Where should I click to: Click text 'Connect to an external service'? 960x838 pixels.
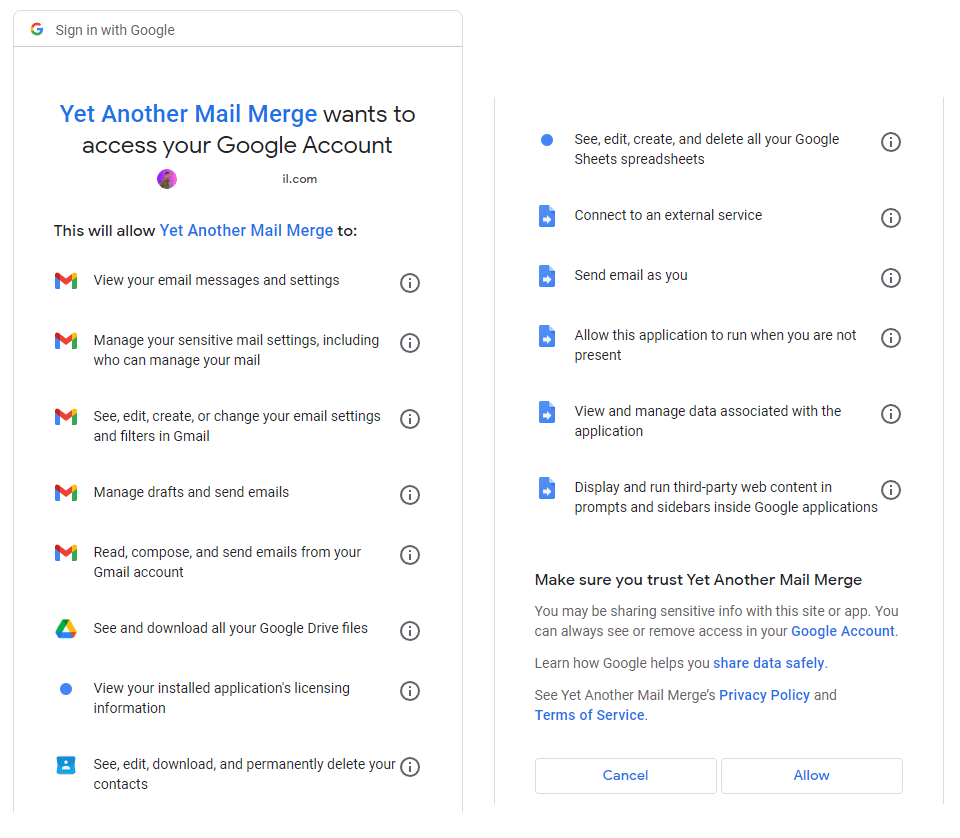(669, 215)
